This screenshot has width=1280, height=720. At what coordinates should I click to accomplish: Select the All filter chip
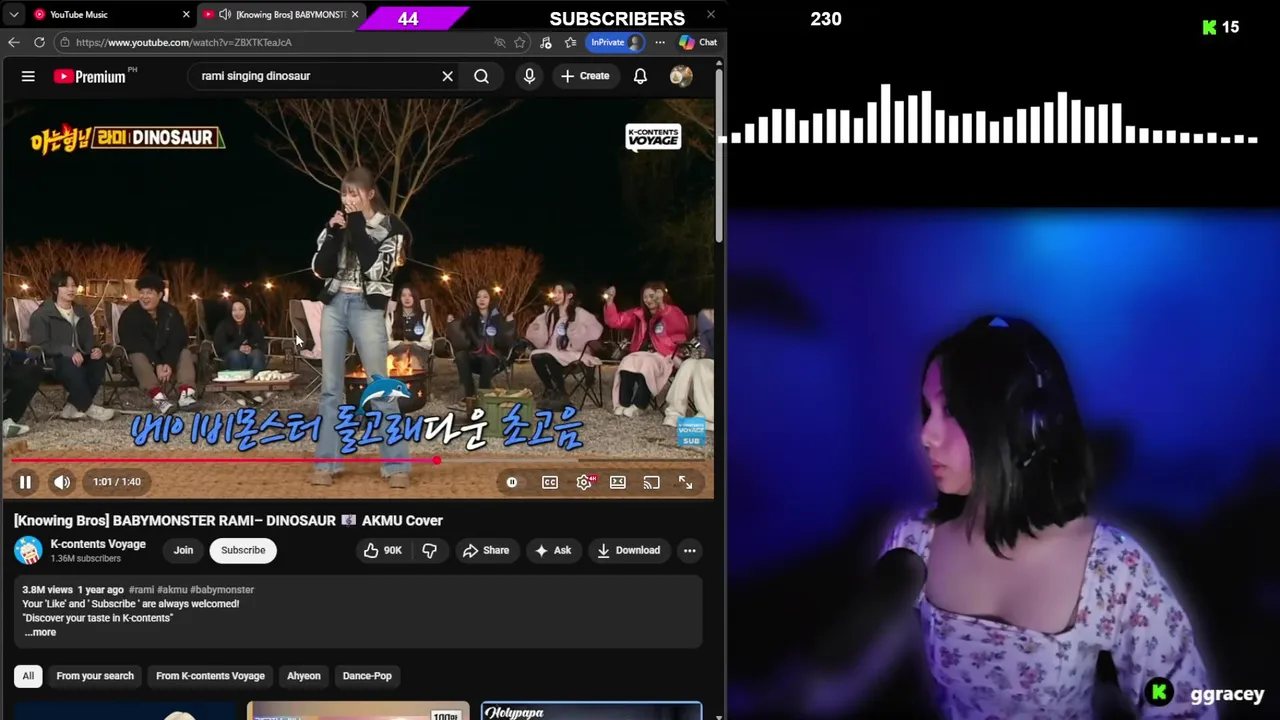[28, 676]
